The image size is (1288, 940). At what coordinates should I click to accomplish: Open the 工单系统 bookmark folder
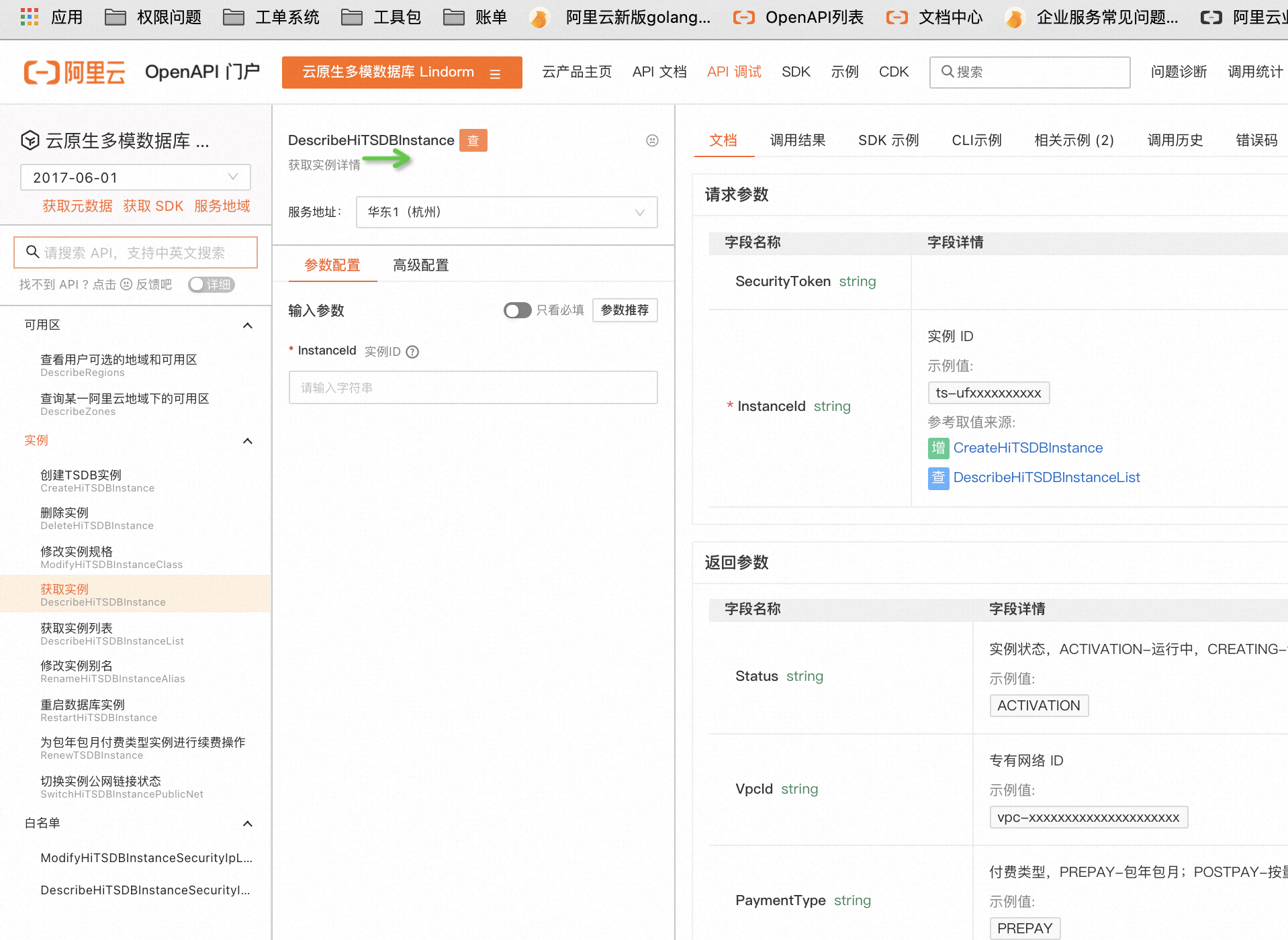pyautogui.click(x=271, y=17)
